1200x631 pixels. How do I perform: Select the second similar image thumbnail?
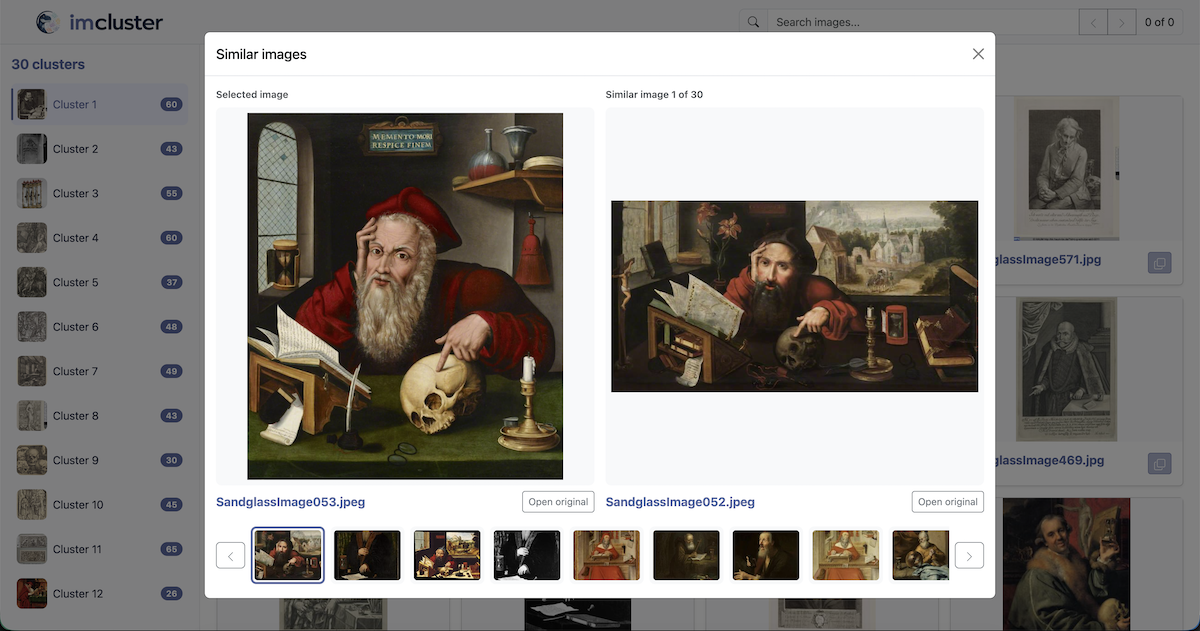[367, 555]
